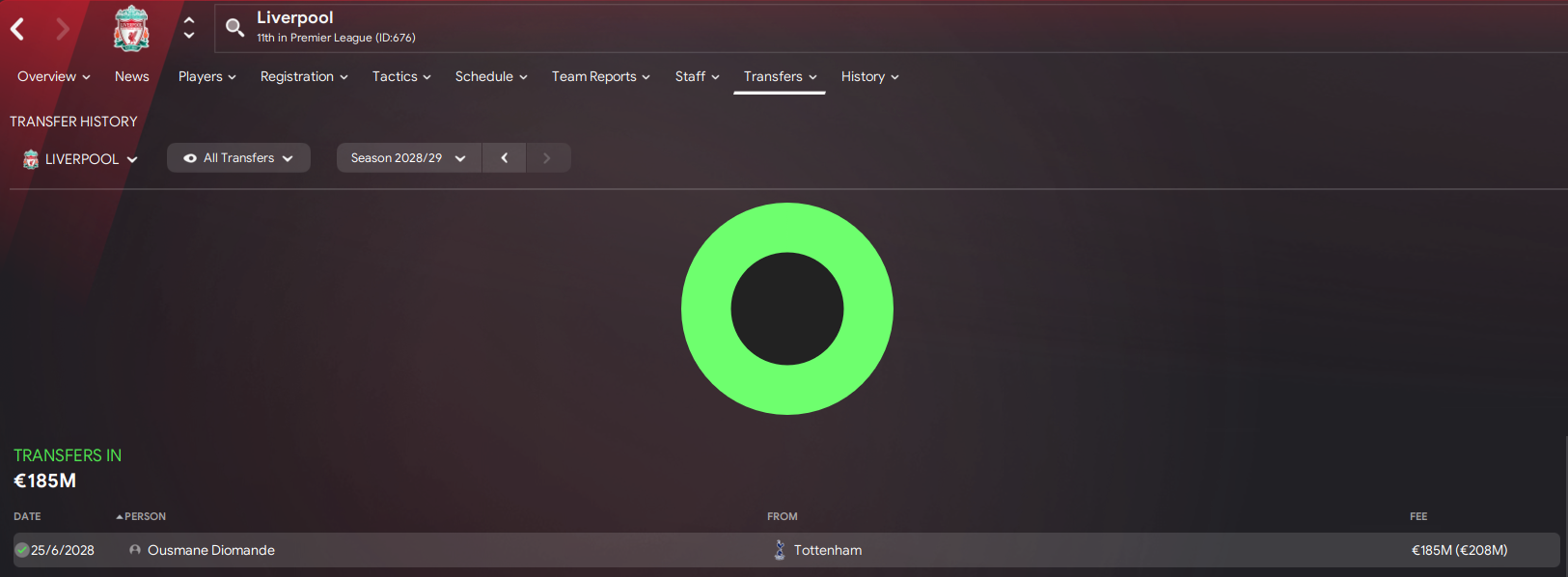Image resolution: width=1568 pixels, height=577 pixels.
Task: Open the Season 2028/29 dropdown
Action: pos(409,158)
